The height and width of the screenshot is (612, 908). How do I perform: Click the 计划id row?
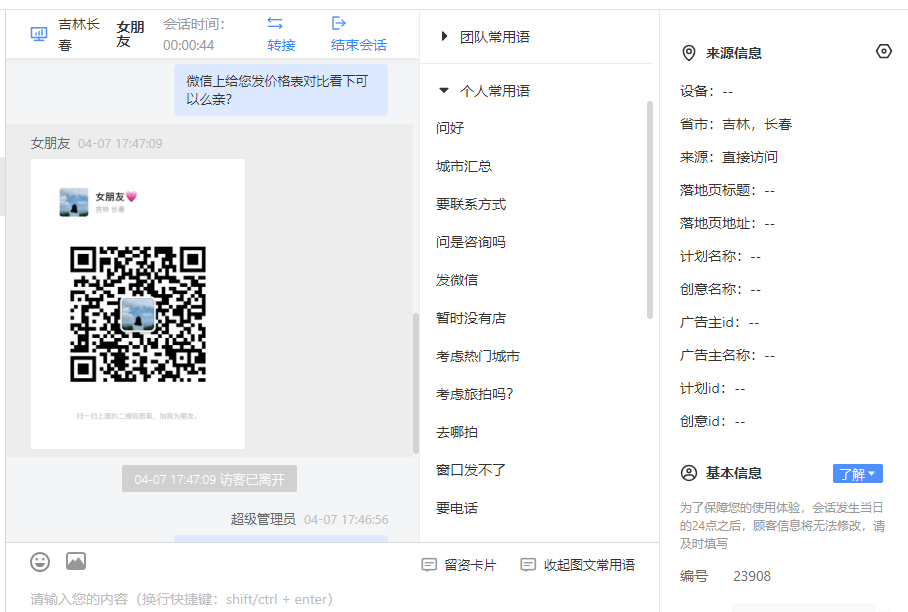712,389
